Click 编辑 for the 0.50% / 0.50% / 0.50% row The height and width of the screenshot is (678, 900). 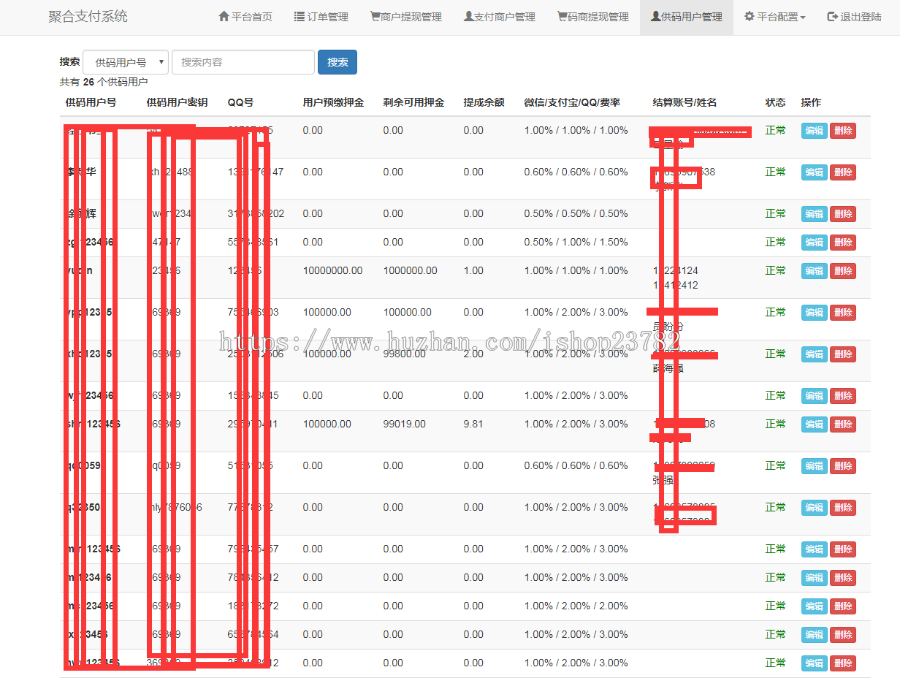click(x=814, y=214)
